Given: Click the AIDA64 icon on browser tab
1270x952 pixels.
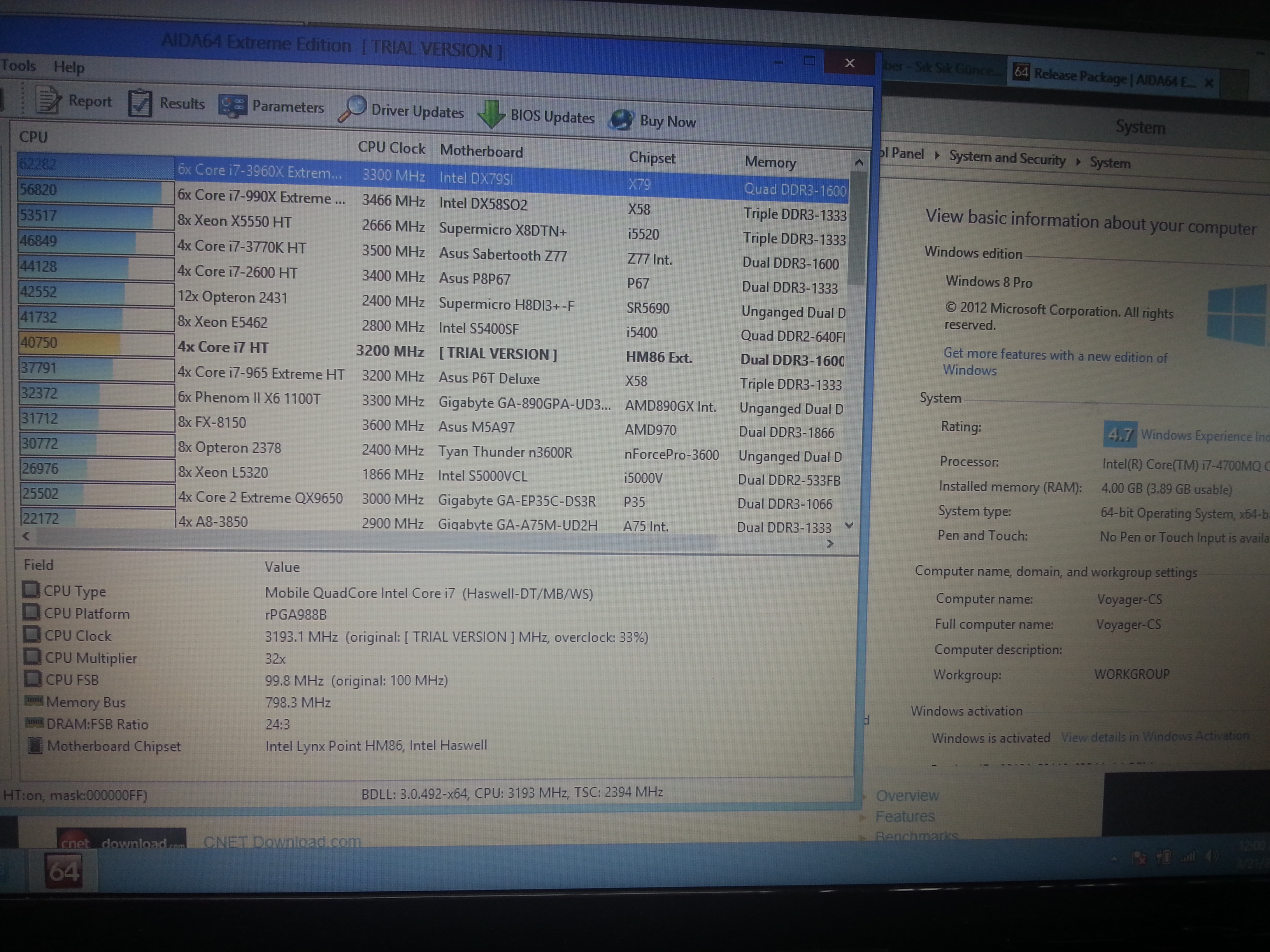Looking at the screenshot, I should click(1020, 72).
